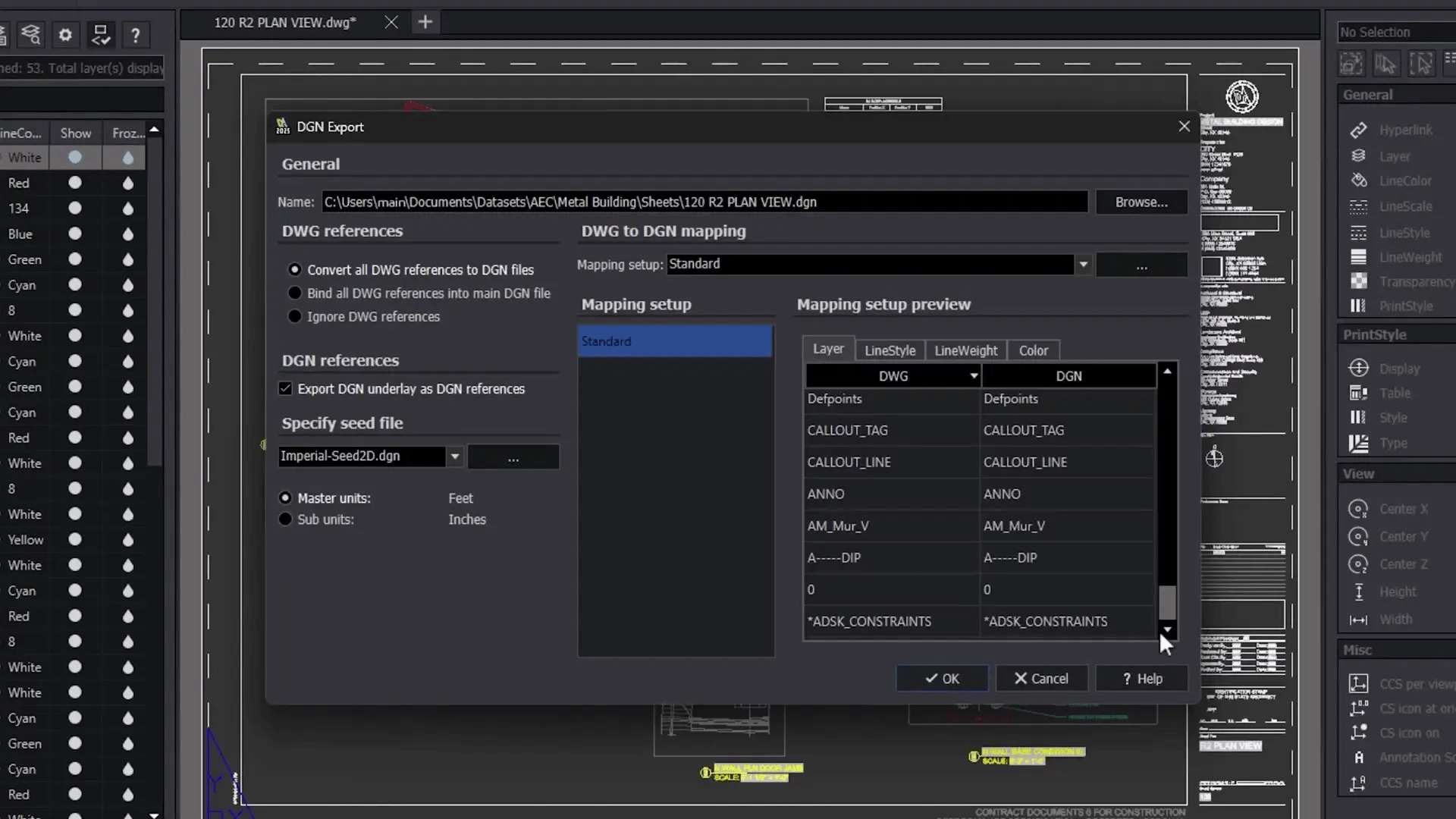Click the Display icon under View section
This screenshot has width=1456, height=819.
tap(1359, 368)
